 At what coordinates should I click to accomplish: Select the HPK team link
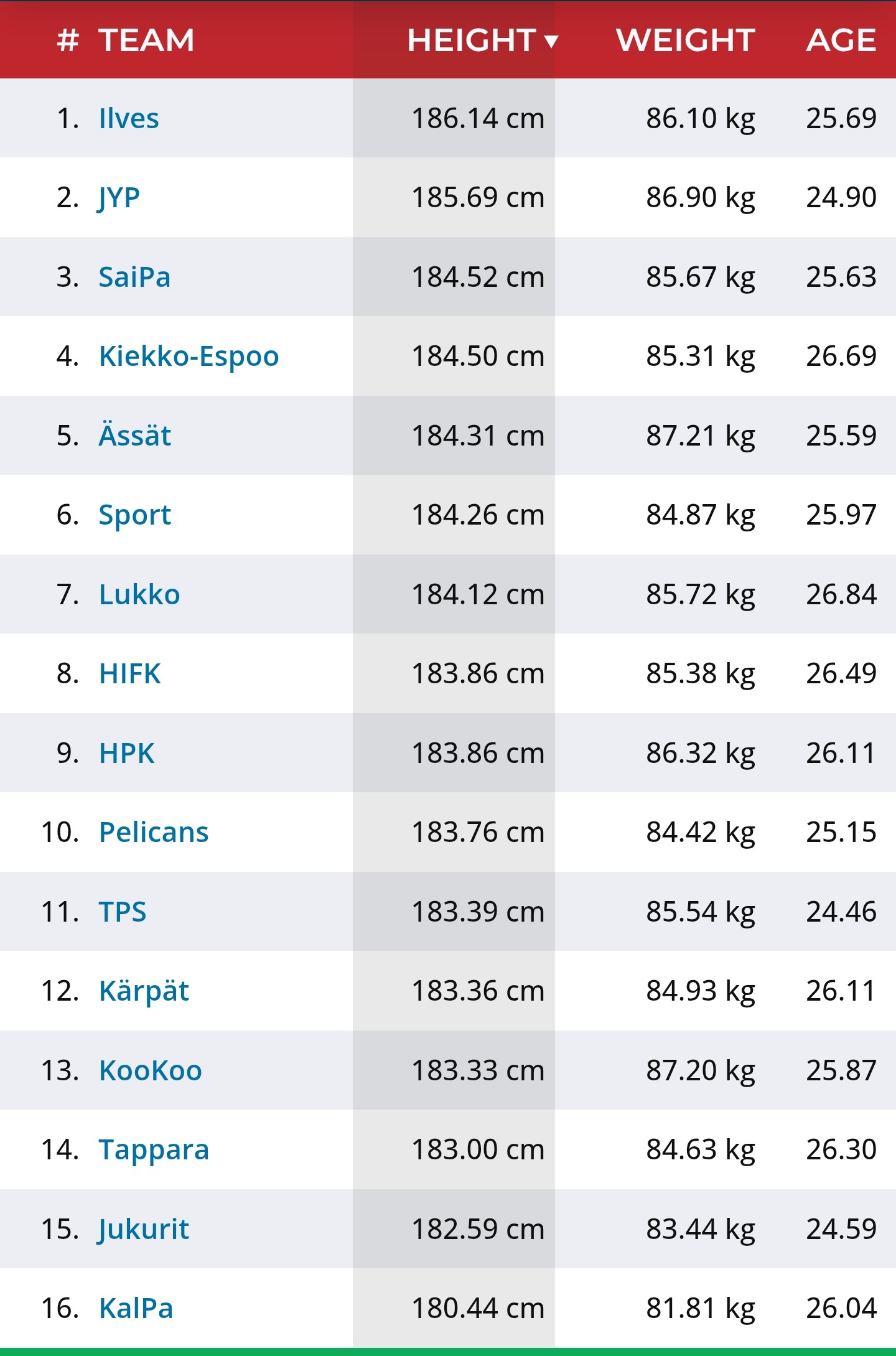(x=126, y=753)
